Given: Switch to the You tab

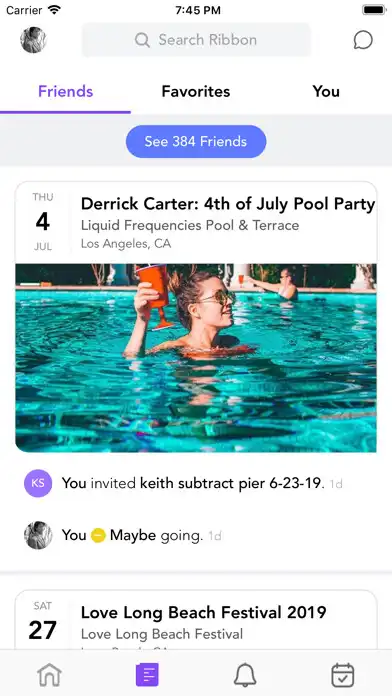Looking at the screenshot, I should [x=326, y=91].
